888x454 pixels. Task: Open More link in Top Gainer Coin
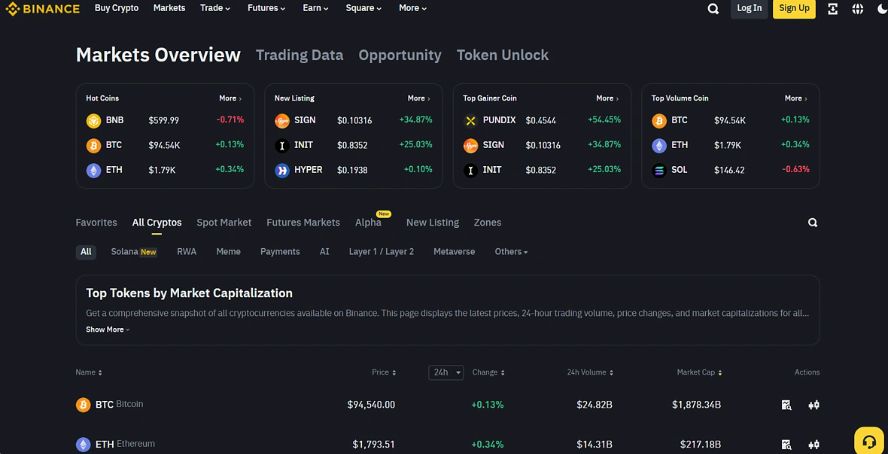pyautogui.click(x=607, y=98)
